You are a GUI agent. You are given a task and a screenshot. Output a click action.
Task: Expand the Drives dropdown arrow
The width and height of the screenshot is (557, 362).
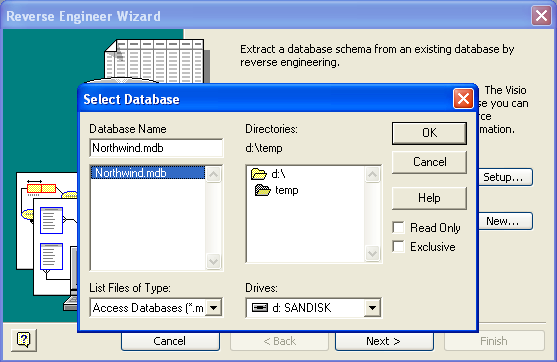tap(372, 308)
